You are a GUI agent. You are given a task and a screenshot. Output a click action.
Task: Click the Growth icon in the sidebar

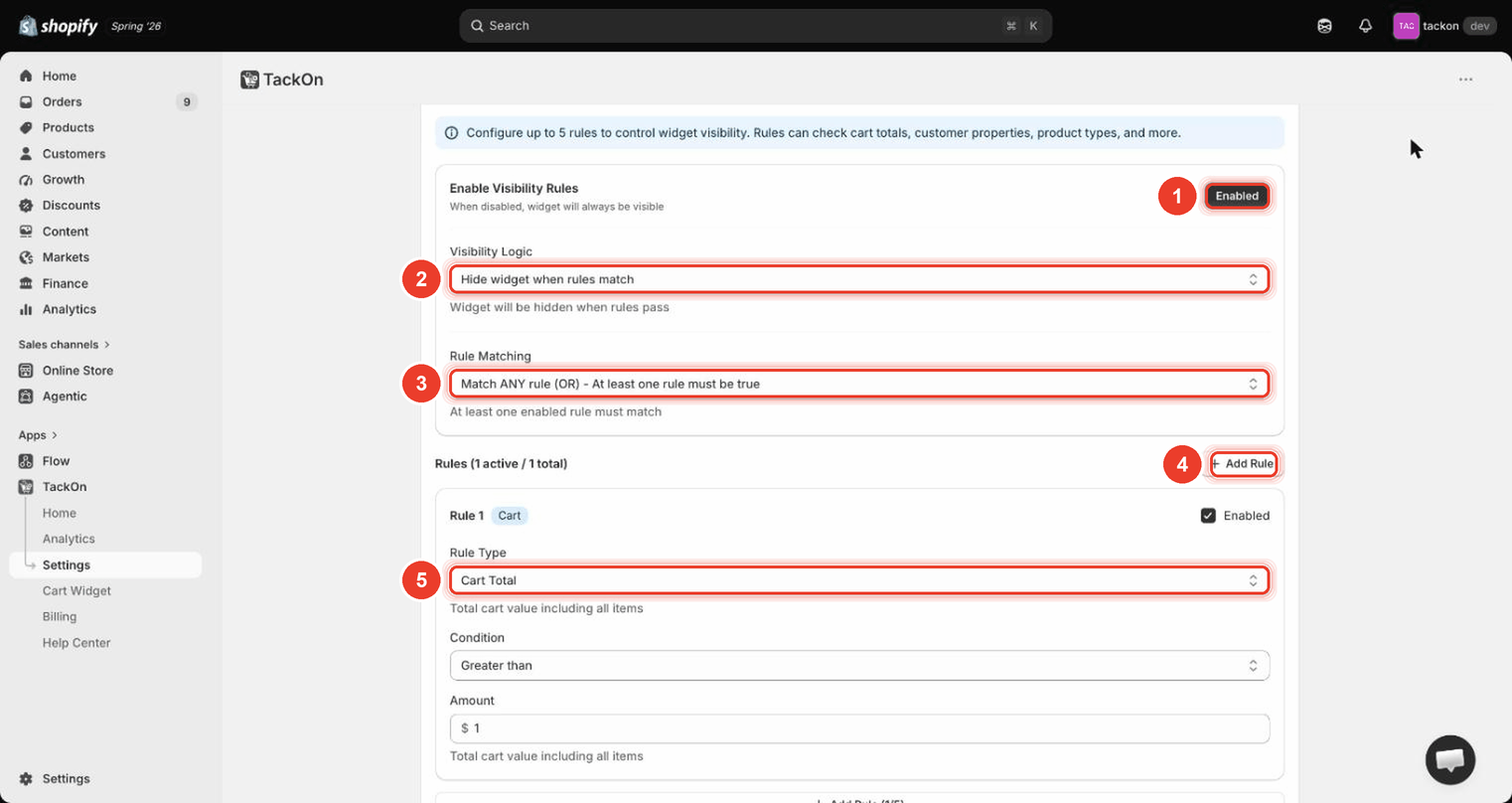(26, 180)
